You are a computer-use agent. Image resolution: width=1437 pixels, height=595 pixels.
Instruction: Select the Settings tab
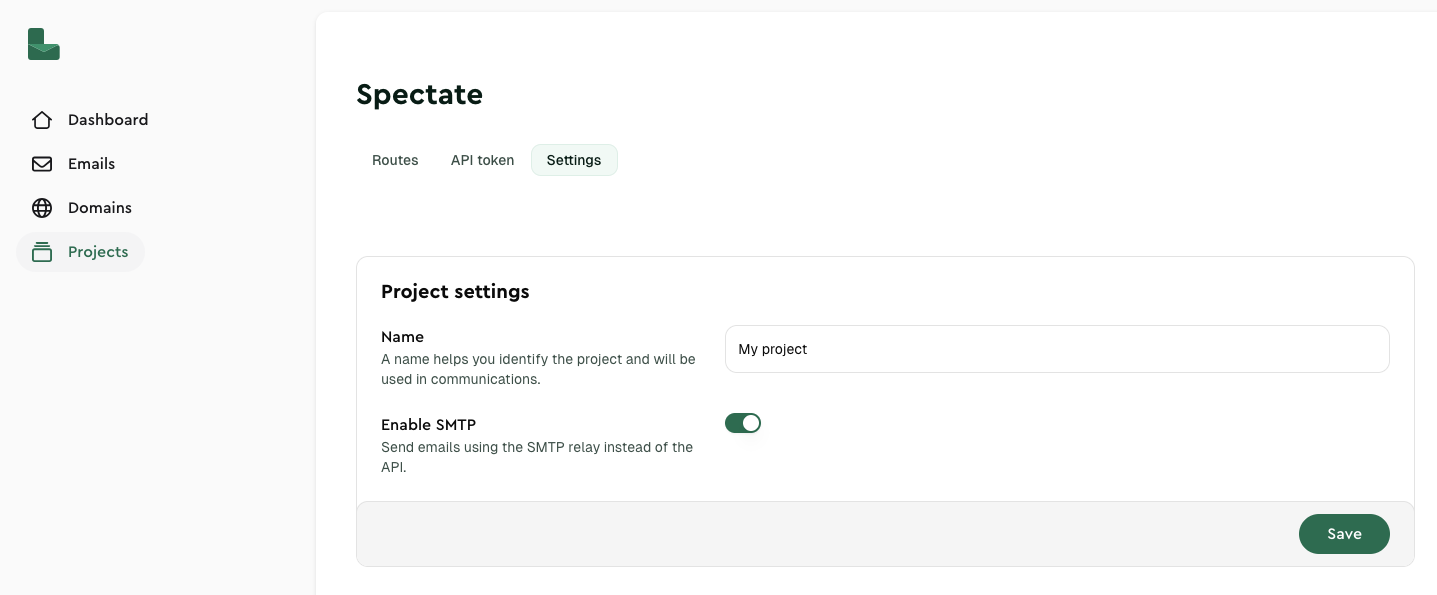click(x=574, y=160)
